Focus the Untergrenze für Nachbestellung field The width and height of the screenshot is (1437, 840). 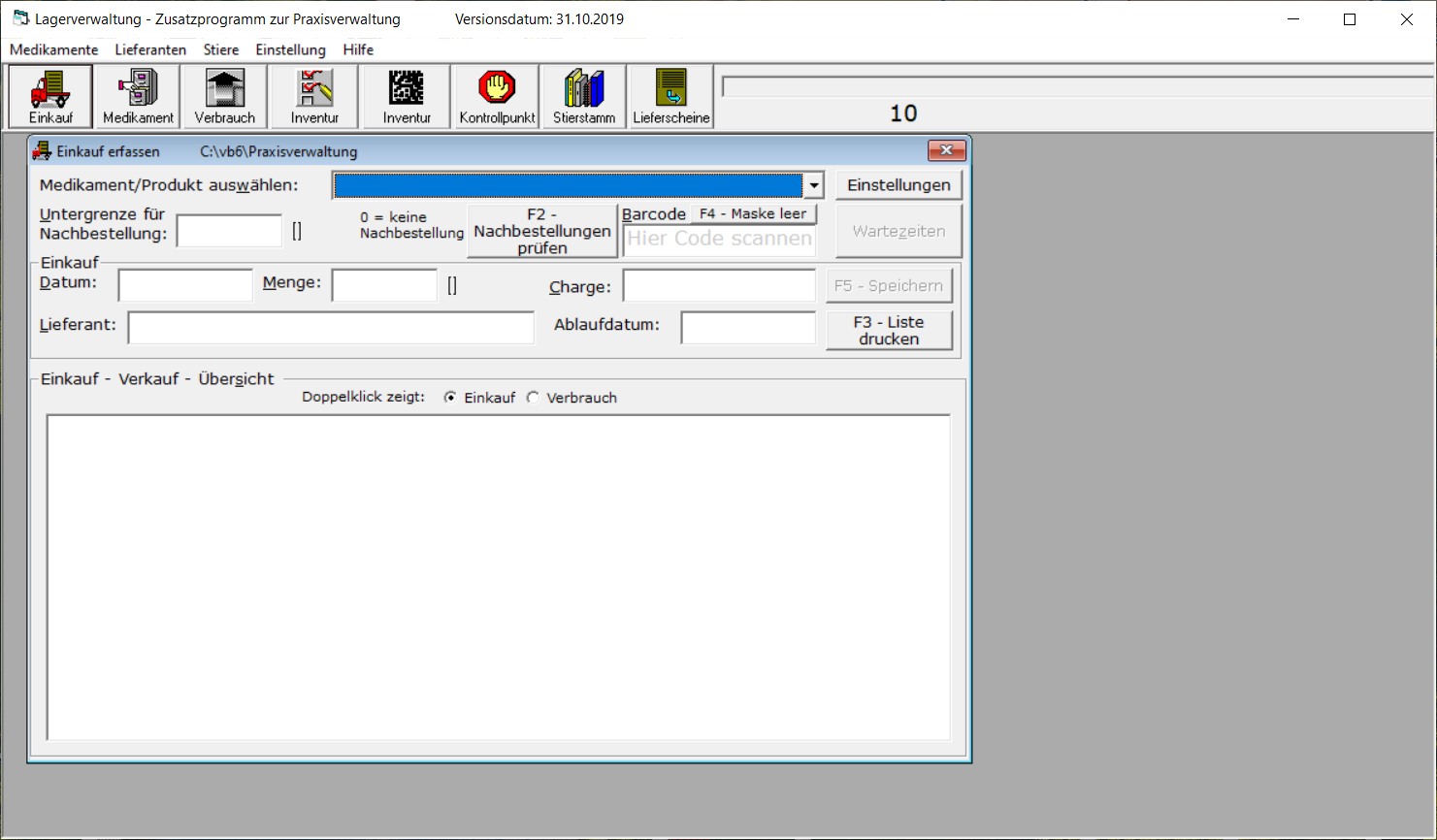(x=229, y=231)
